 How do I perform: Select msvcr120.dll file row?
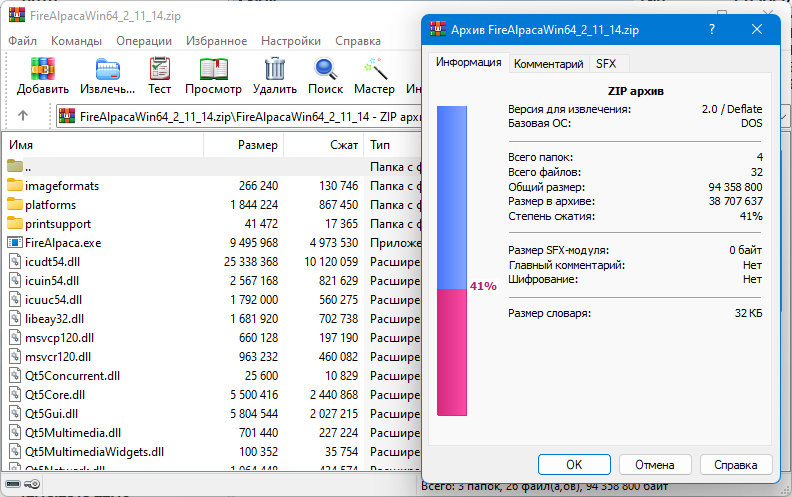tap(212, 357)
